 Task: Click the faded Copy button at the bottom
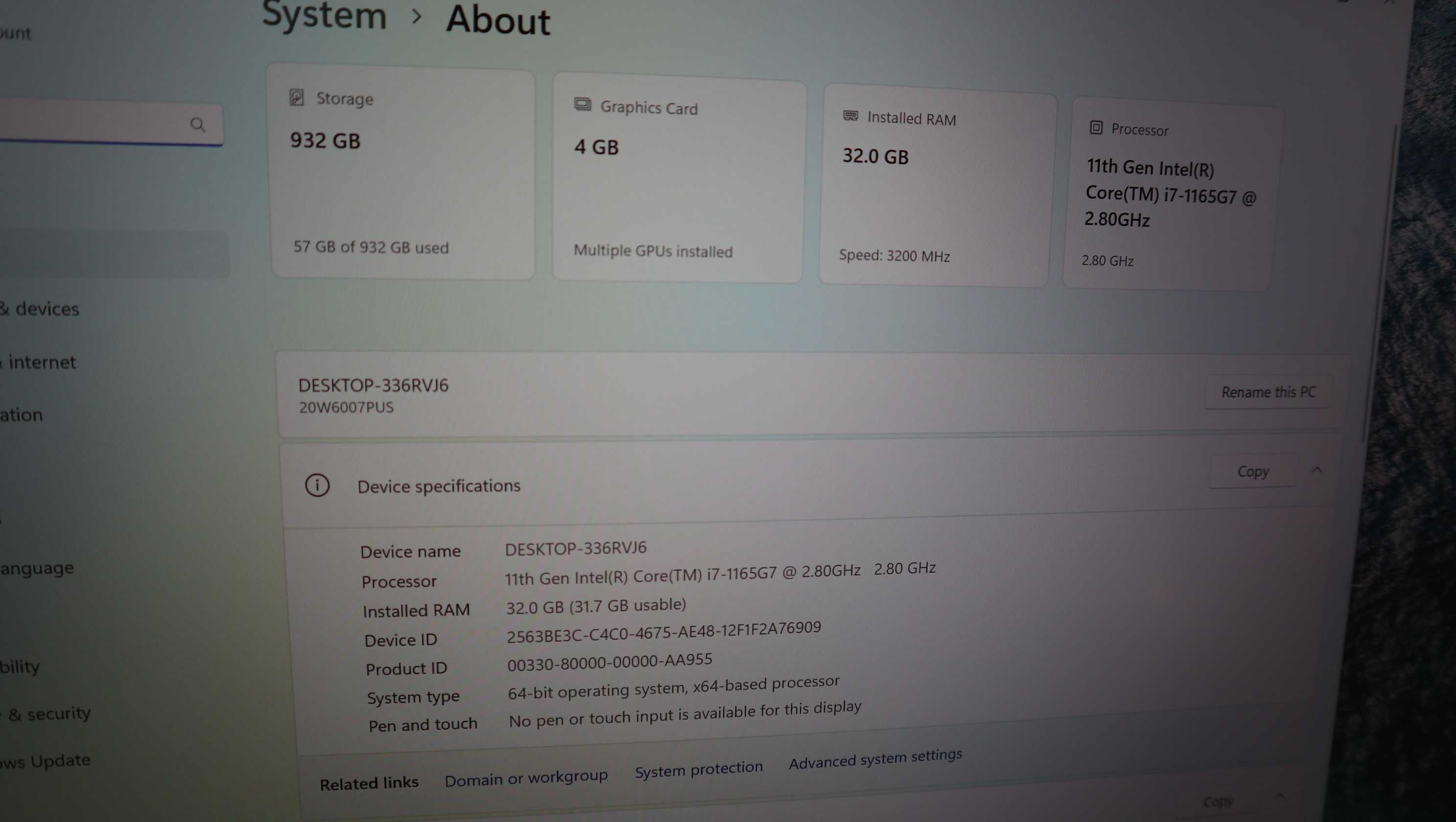1217,801
